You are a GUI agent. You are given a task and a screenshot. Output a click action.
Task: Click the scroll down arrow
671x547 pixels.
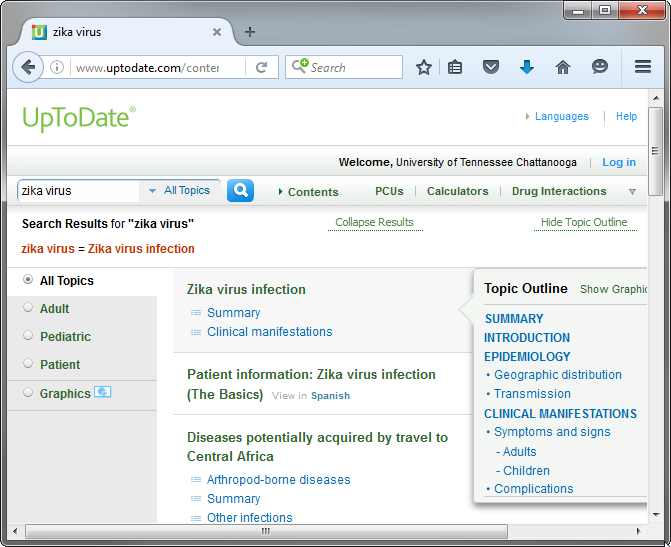click(x=656, y=515)
